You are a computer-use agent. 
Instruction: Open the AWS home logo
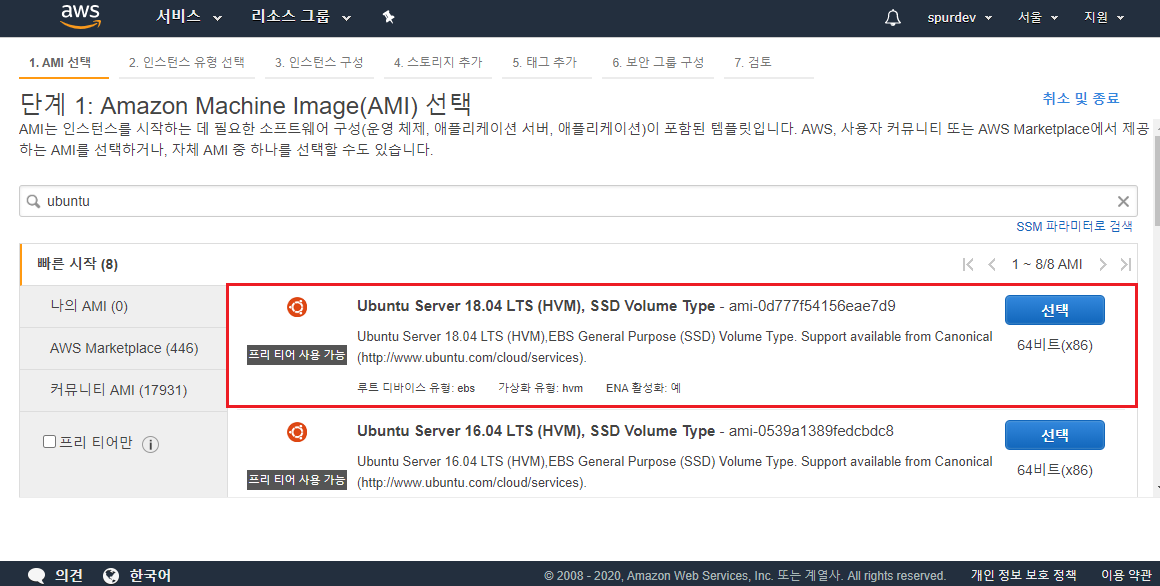[81, 16]
